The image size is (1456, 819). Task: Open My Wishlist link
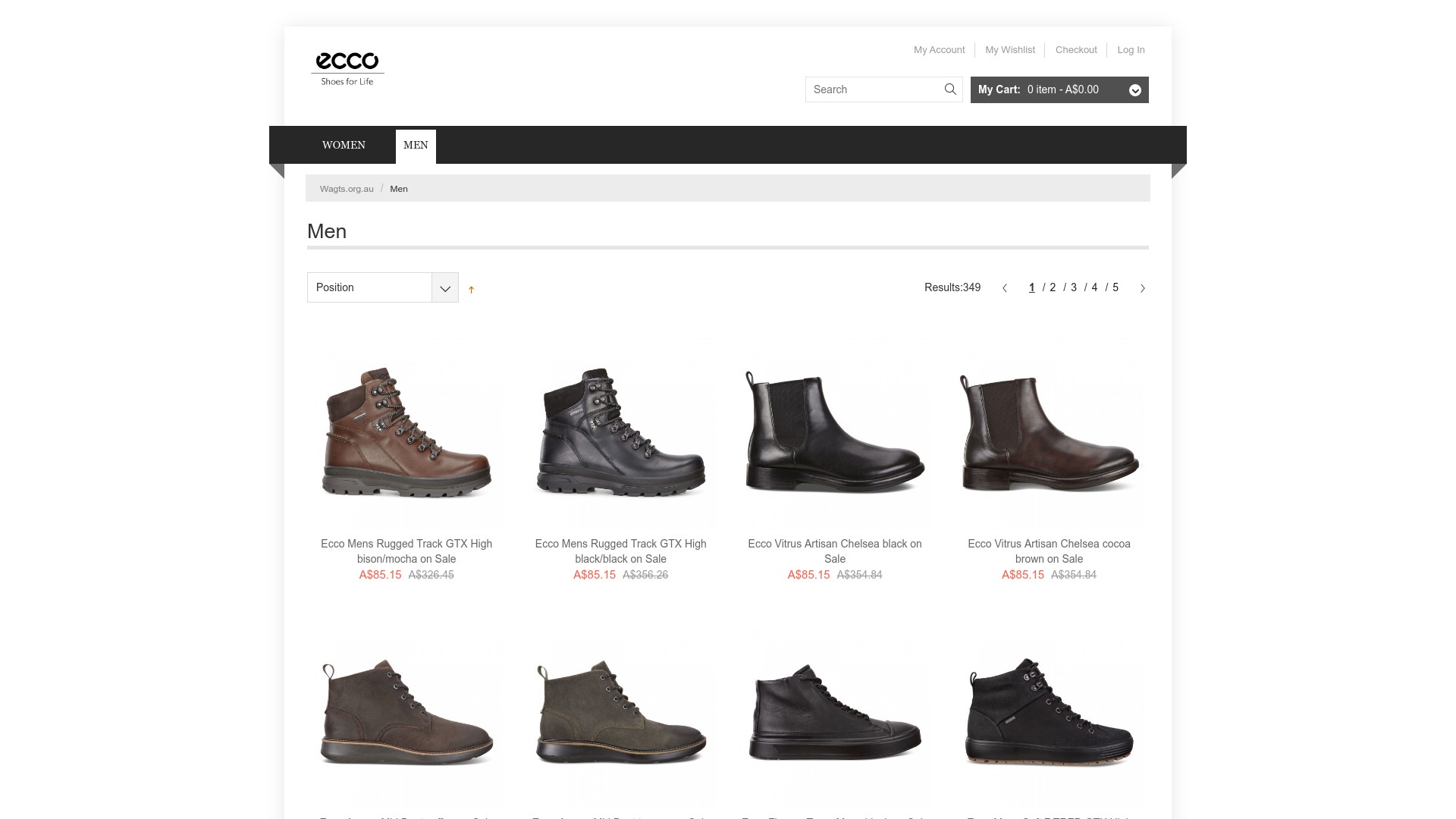point(1010,50)
